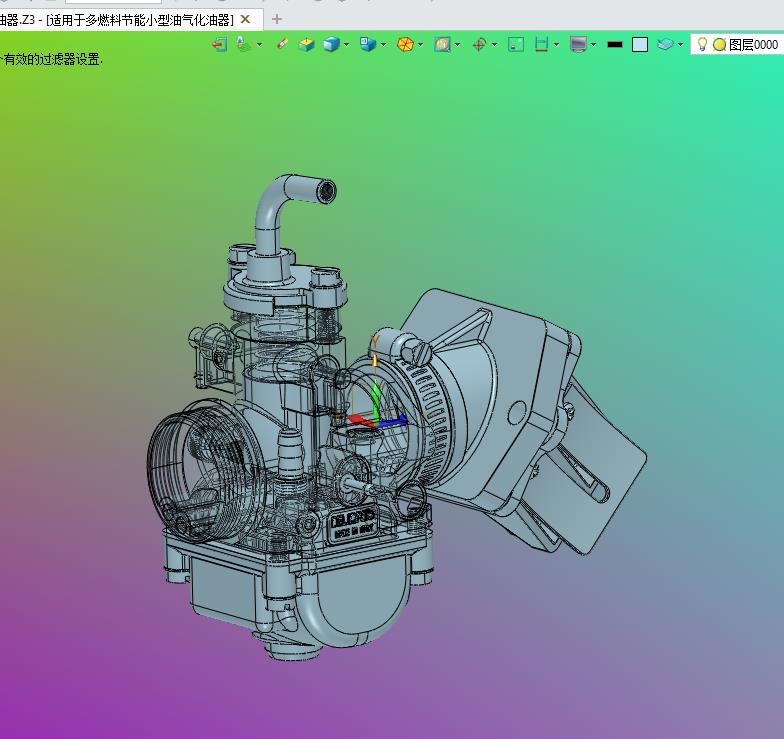The height and width of the screenshot is (739, 784).
Task: Expand the dropdown arrow beside blue shaded cube
Action: [x=346, y=44]
